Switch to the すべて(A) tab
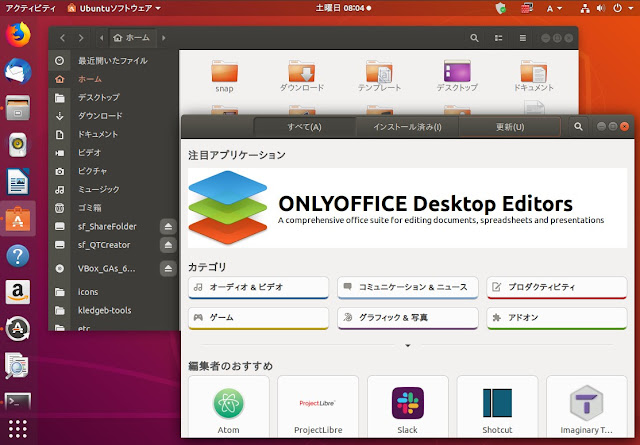This screenshot has height=445, width=640. tap(304, 127)
